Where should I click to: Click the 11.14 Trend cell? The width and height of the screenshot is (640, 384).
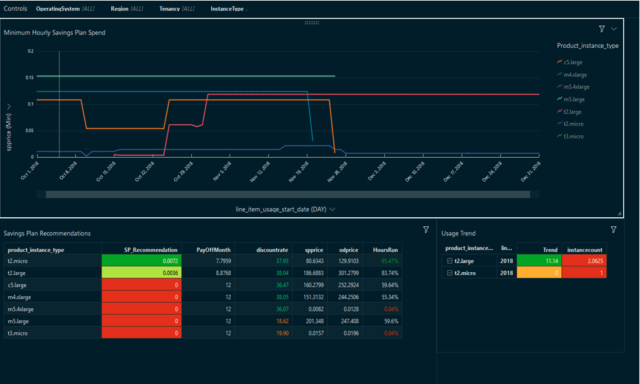pyautogui.click(x=539, y=261)
